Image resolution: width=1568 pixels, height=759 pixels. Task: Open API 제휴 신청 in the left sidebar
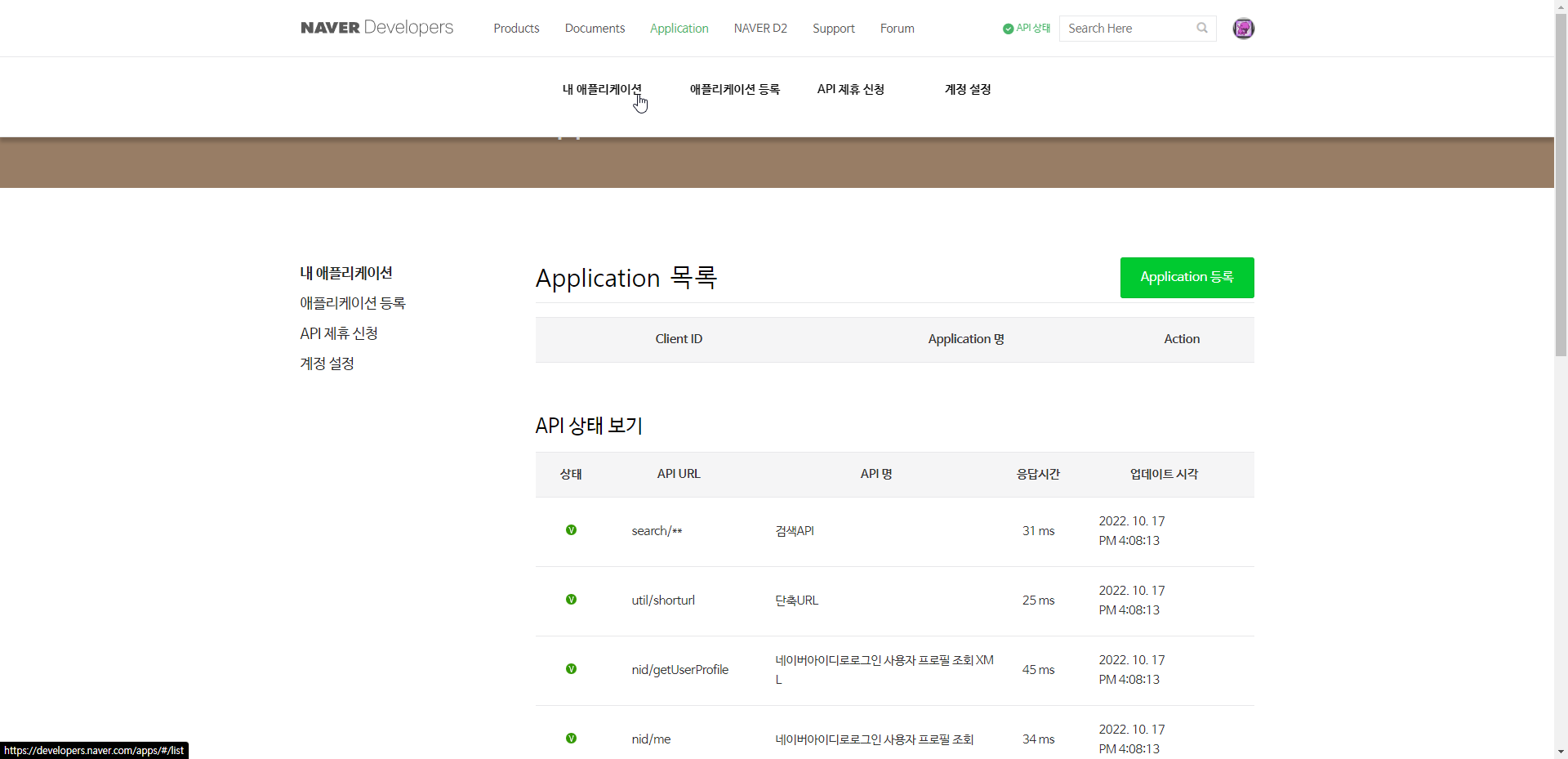click(x=339, y=333)
